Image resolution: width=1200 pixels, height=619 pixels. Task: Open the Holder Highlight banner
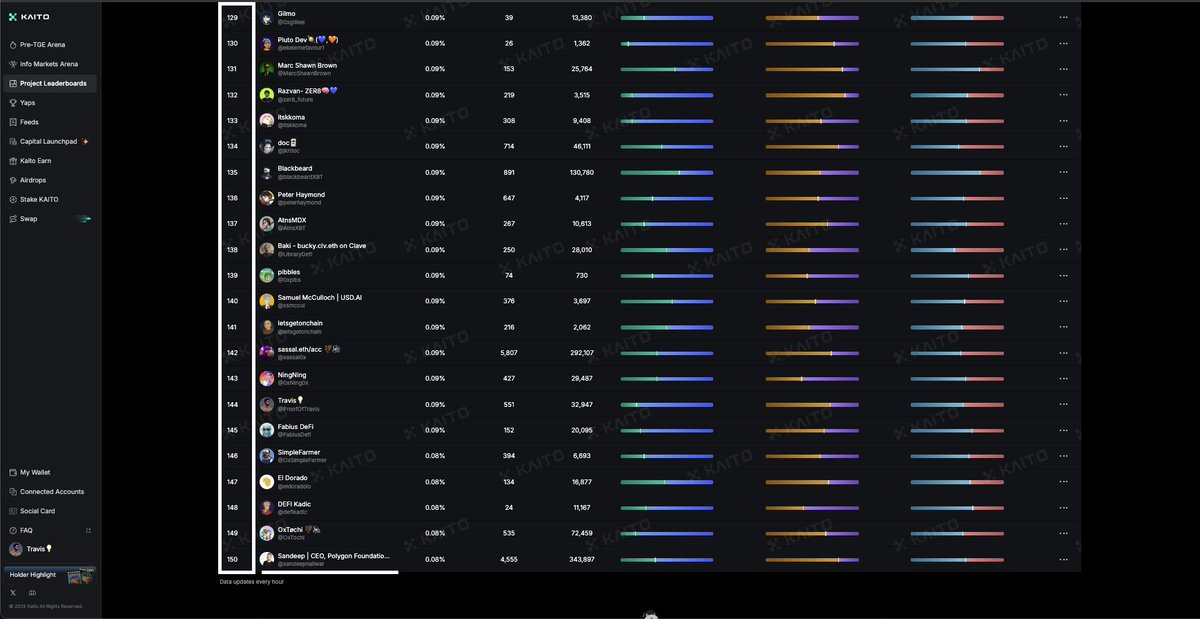tap(50, 575)
